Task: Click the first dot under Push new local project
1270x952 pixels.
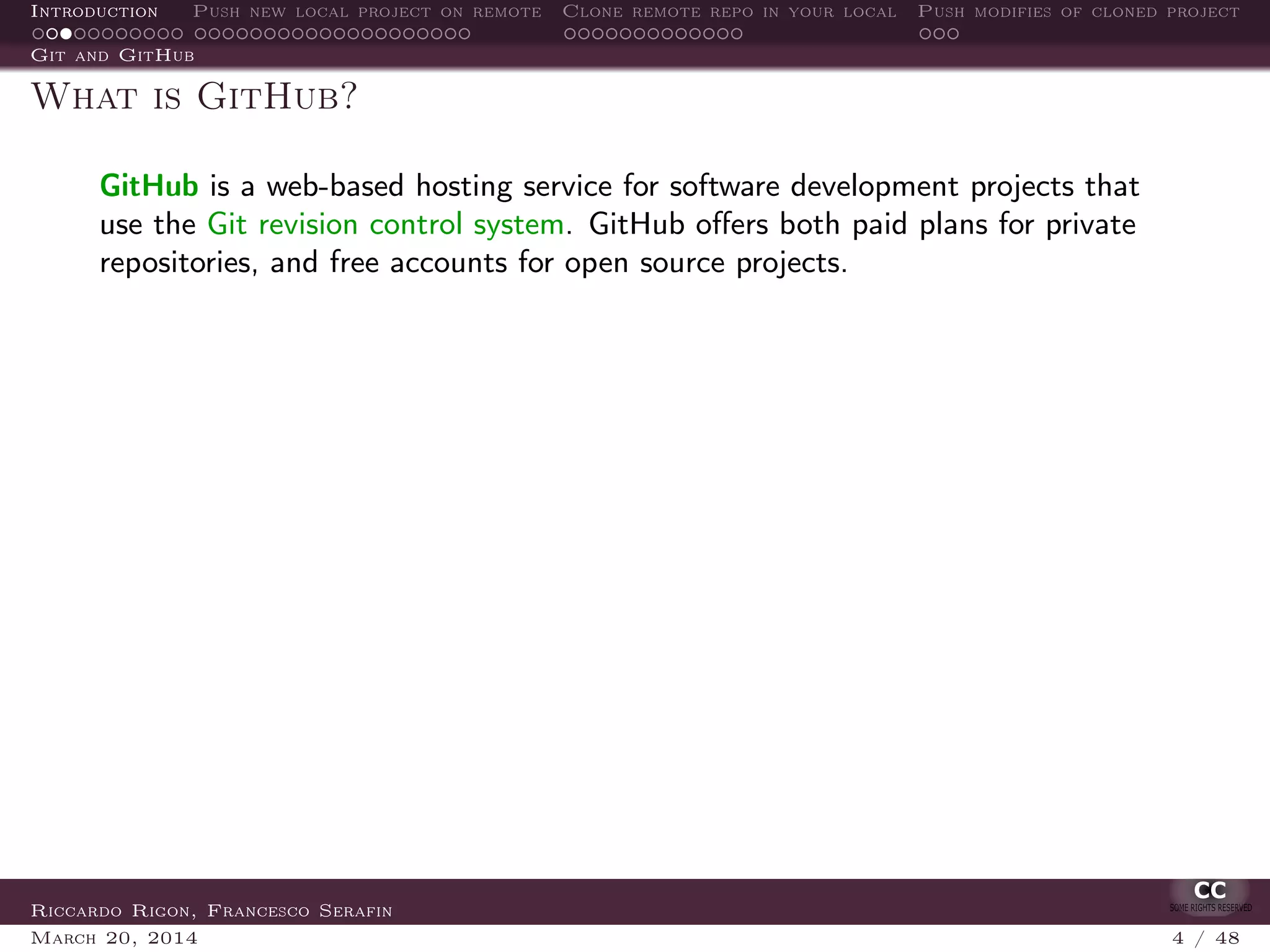Action: tap(201, 33)
